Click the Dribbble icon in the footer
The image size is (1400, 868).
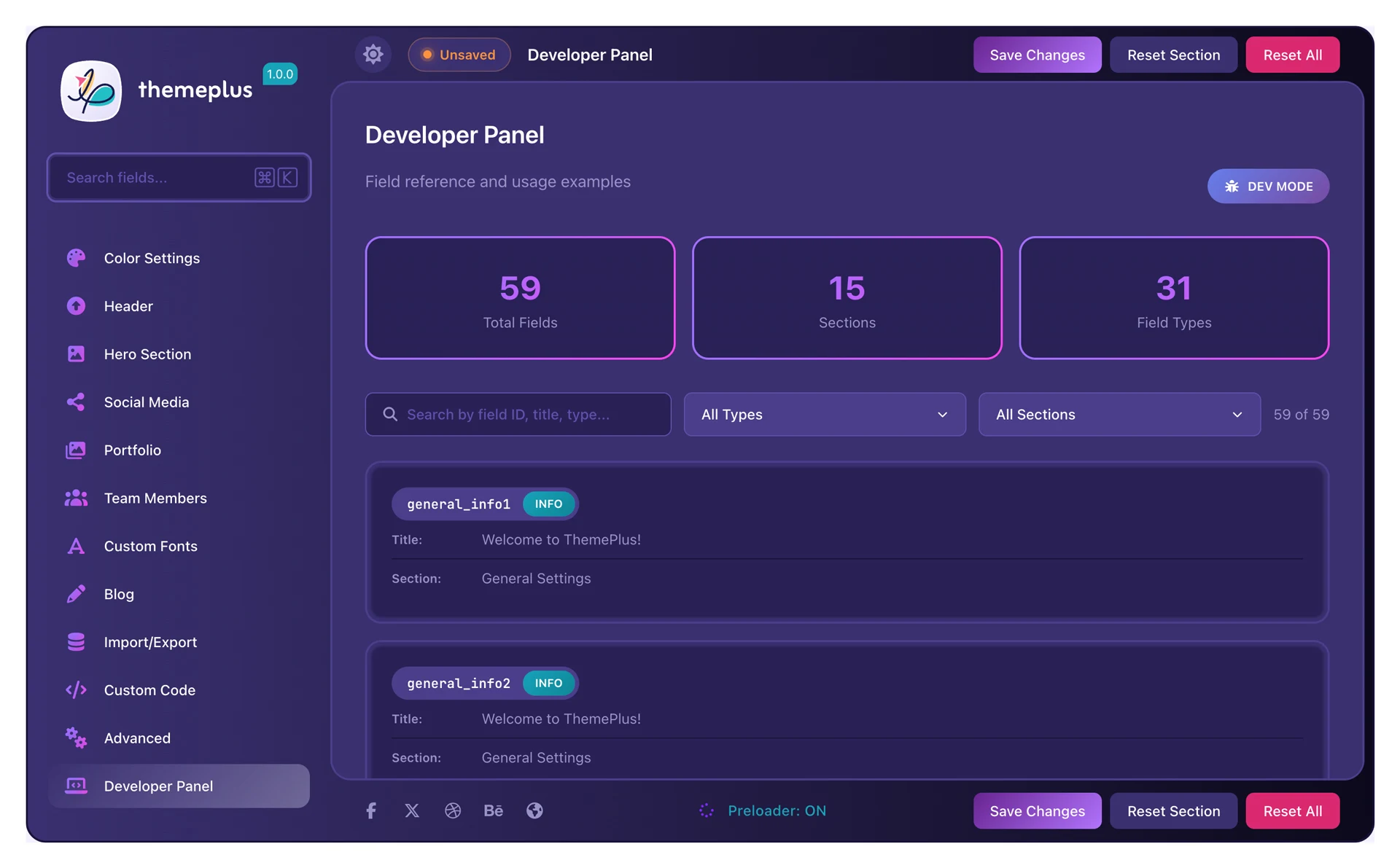453,810
